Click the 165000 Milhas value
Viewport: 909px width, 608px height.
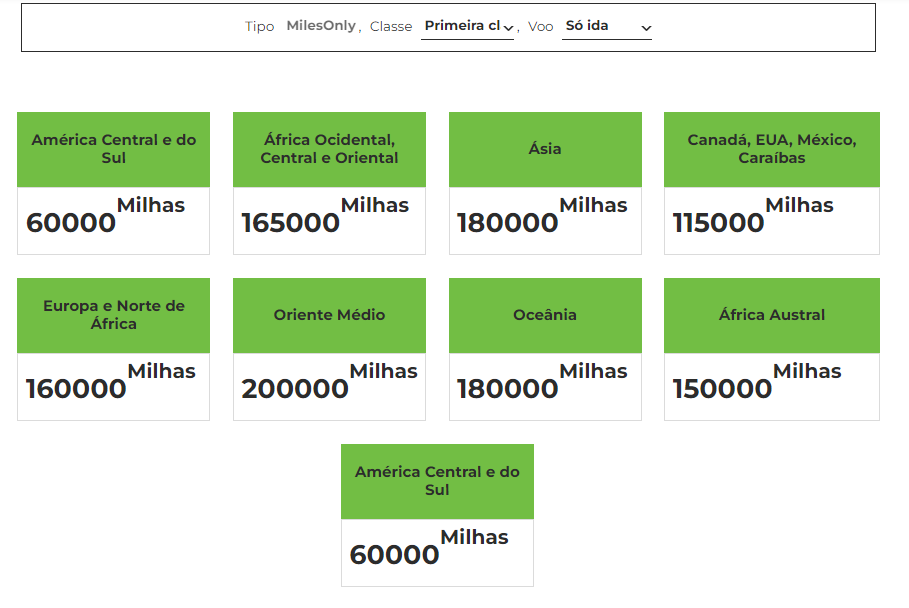pos(325,217)
